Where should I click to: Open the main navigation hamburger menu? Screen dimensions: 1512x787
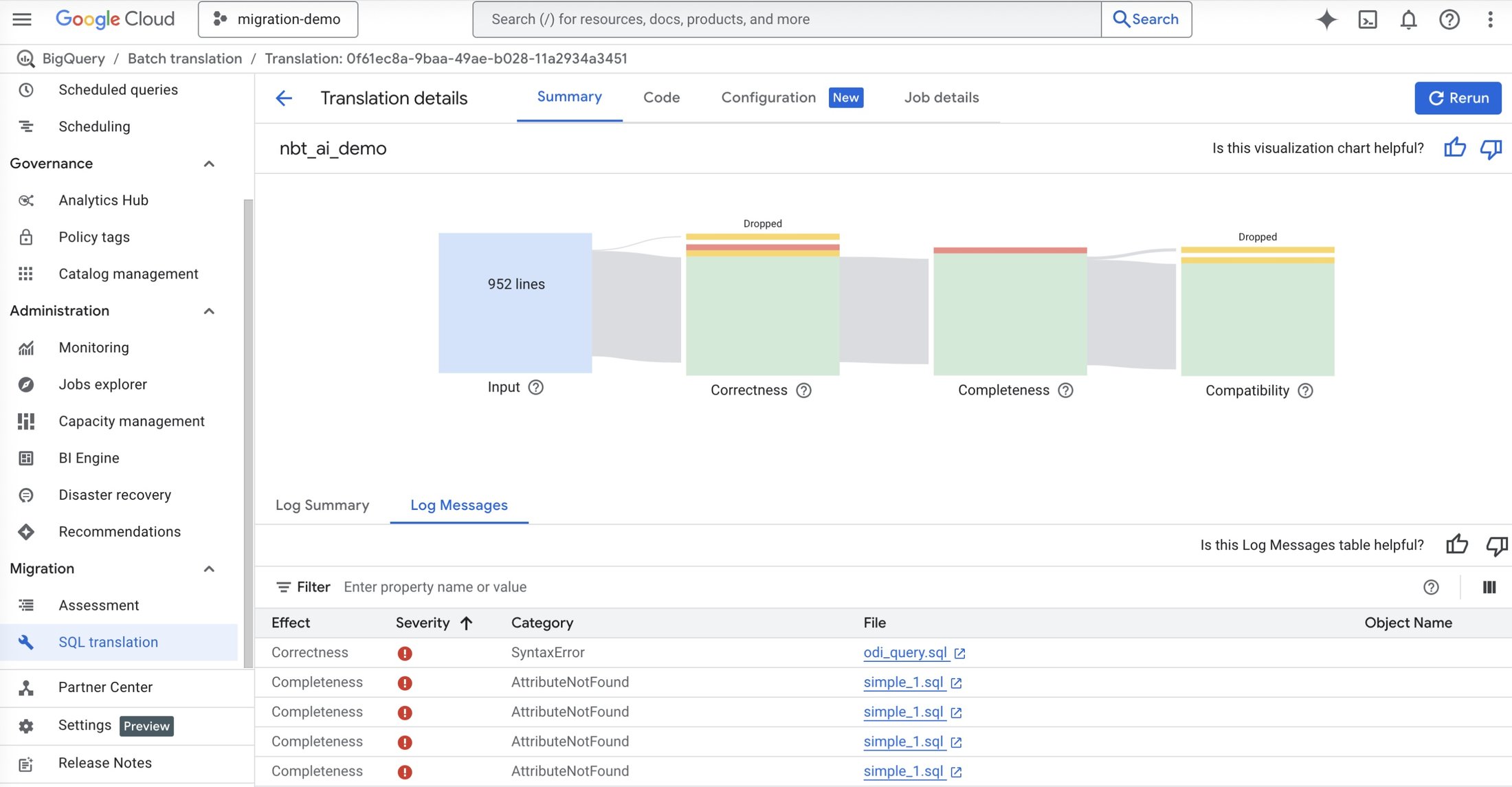pyautogui.click(x=22, y=19)
